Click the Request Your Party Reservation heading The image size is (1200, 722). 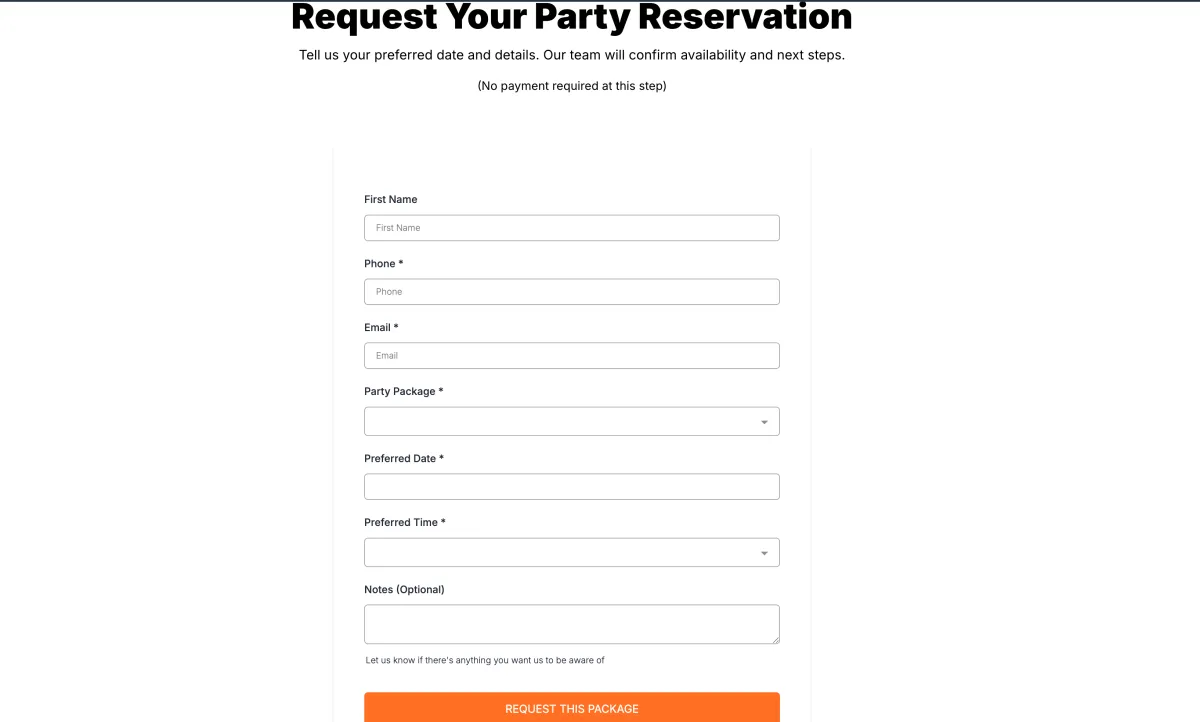pos(571,17)
